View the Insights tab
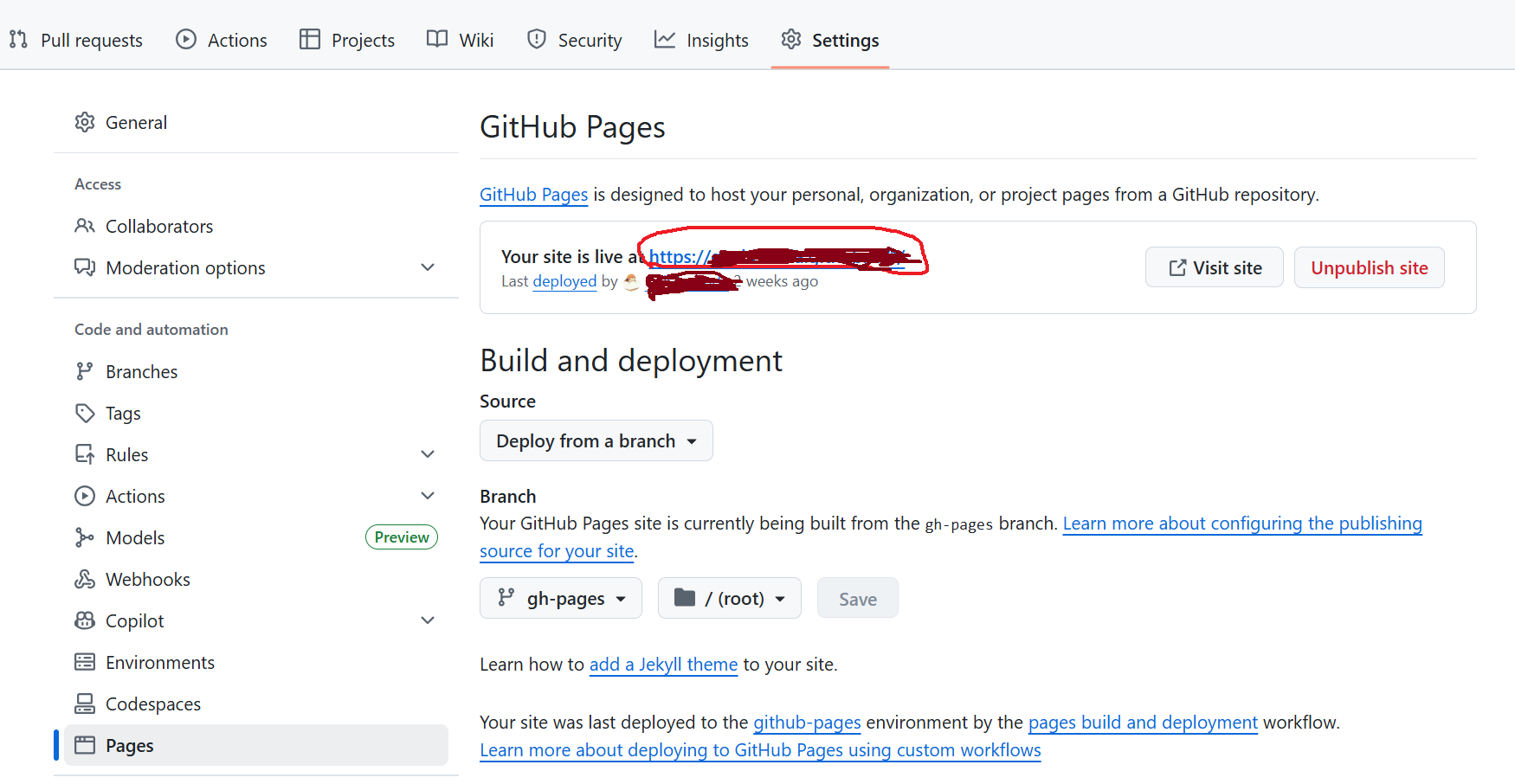The height and width of the screenshot is (784, 1515). pos(701,40)
